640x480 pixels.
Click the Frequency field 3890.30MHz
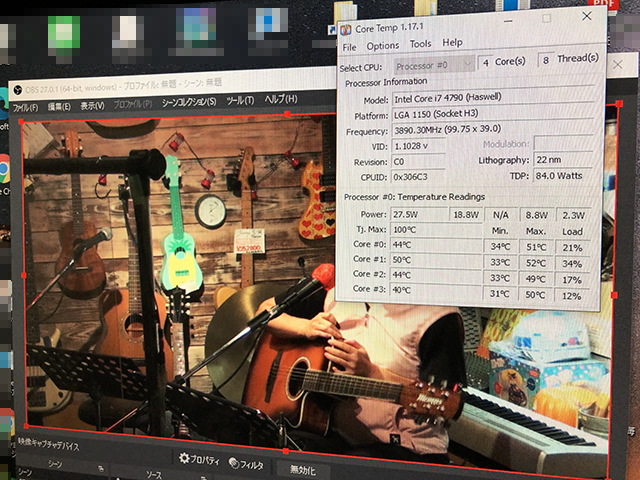pyautogui.click(x=493, y=129)
